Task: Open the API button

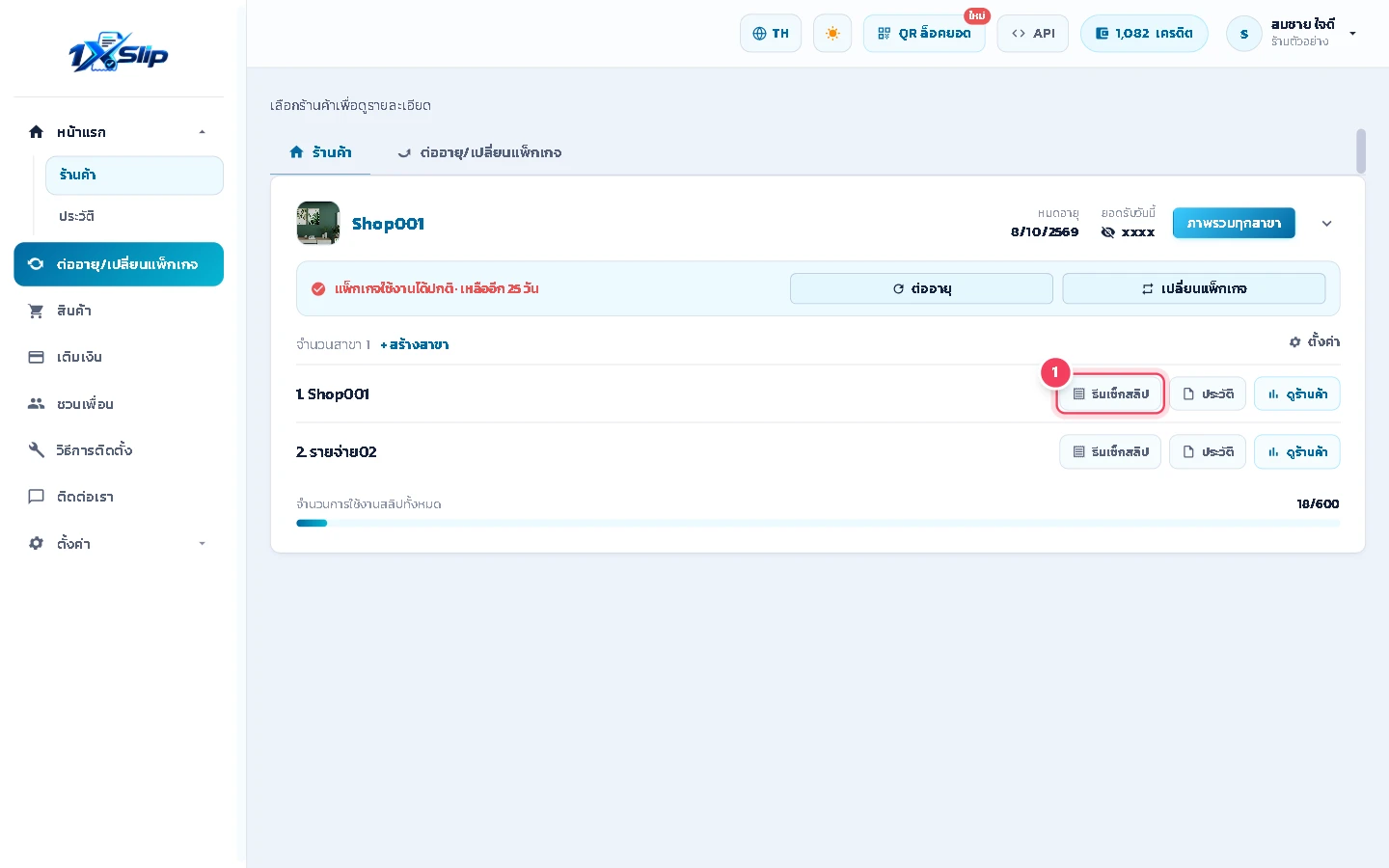Action: click(1032, 34)
